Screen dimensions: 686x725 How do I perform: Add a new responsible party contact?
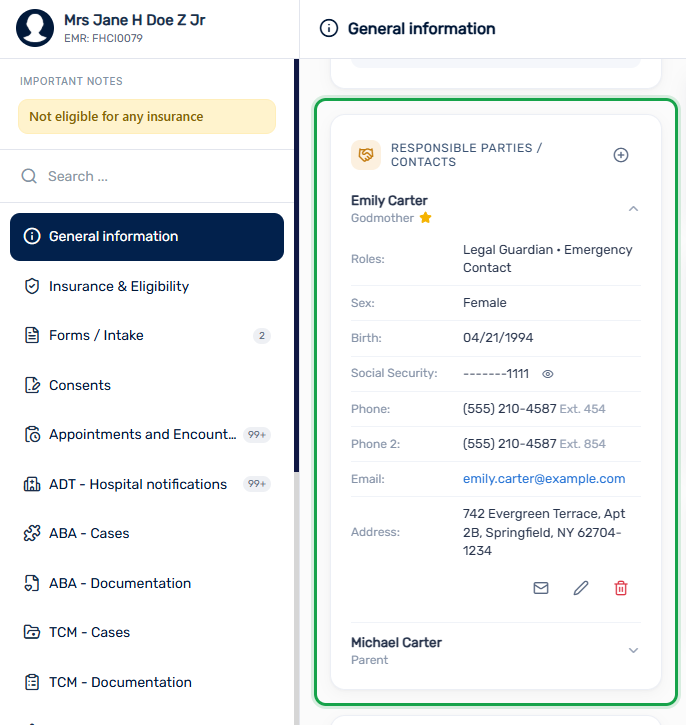click(620, 155)
